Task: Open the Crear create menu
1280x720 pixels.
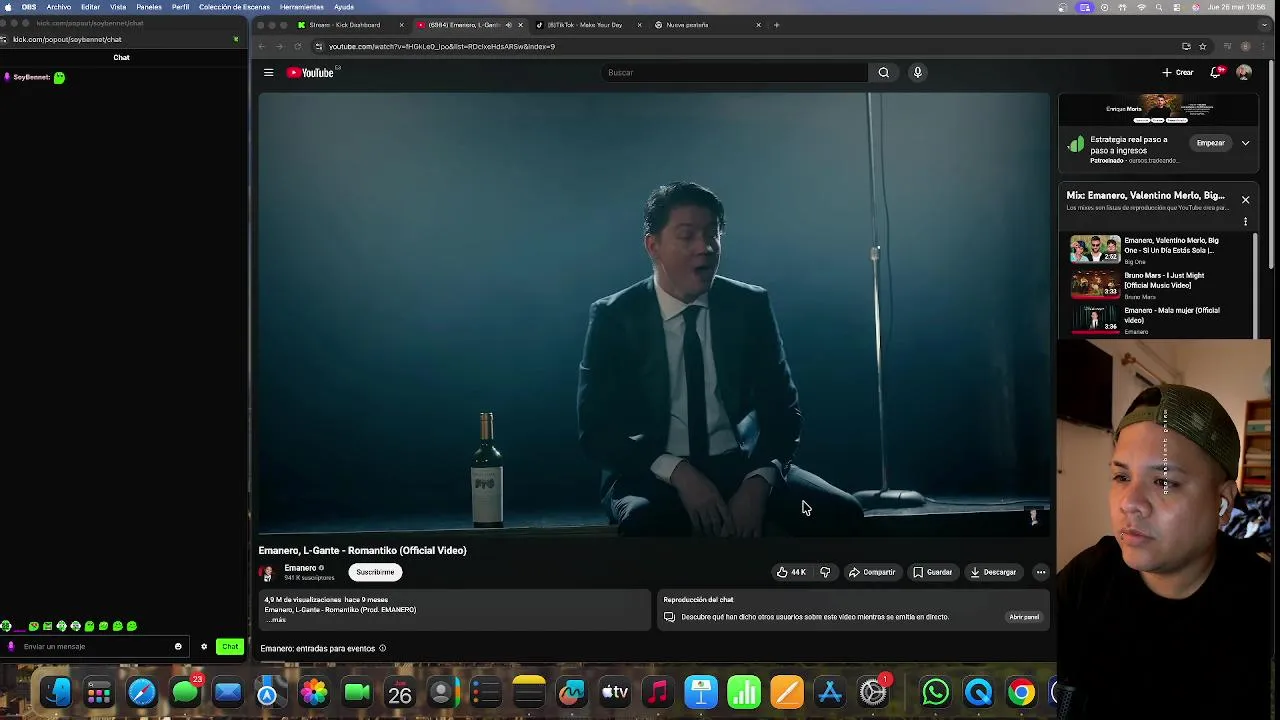Action: (1178, 72)
